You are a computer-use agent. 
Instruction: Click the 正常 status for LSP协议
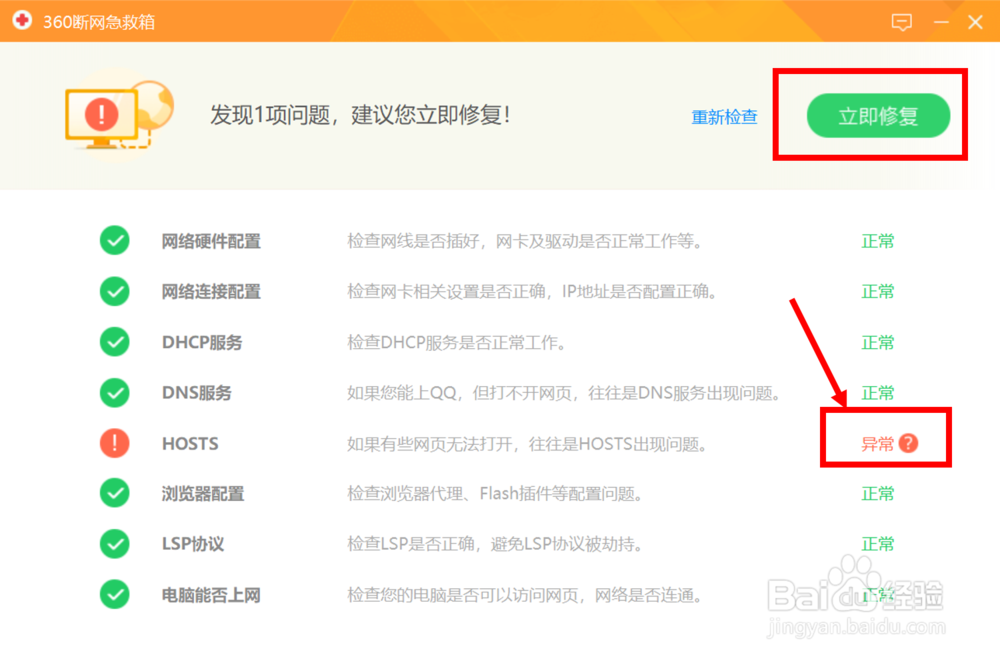pos(877,544)
